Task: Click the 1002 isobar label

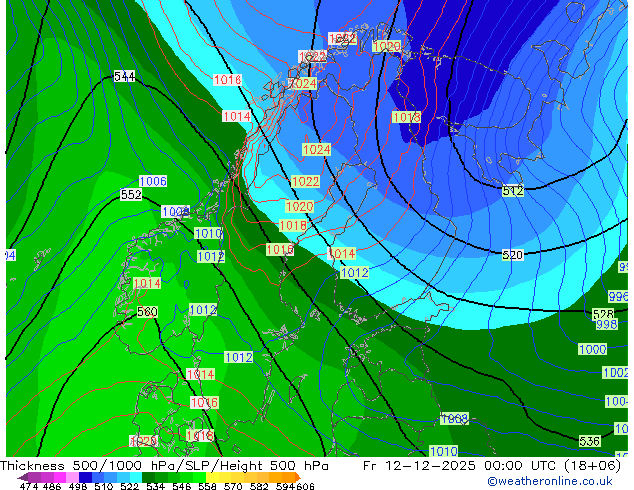Action: pos(615,372)
